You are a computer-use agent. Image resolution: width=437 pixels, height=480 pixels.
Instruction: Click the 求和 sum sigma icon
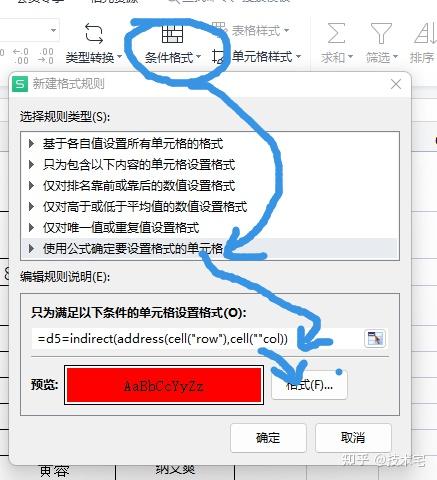pyautogui.click(x=336, y=33)
